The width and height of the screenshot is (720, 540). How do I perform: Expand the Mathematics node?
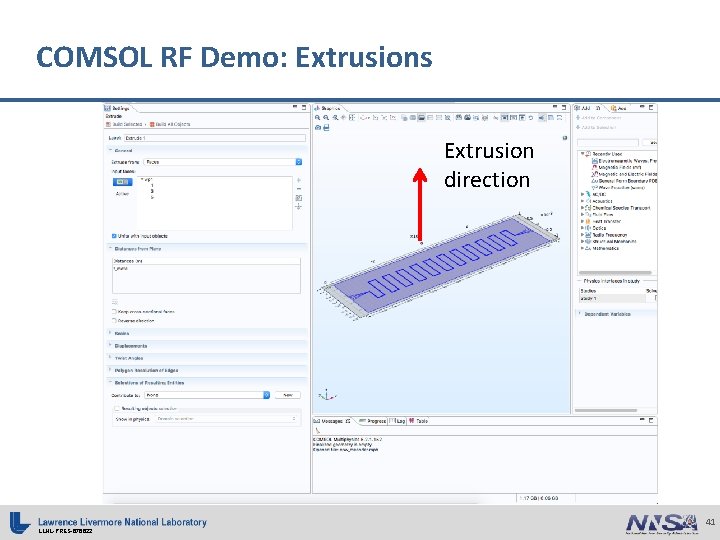point(583,248)
